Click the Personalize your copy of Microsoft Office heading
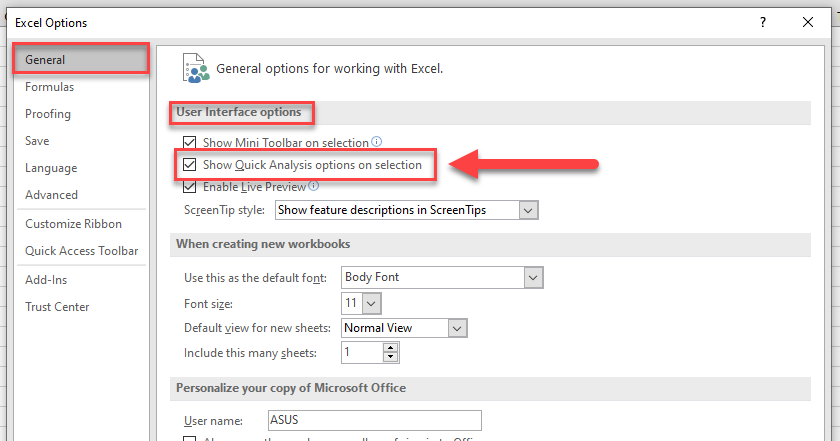840x441 pixels. pos(291,388)
